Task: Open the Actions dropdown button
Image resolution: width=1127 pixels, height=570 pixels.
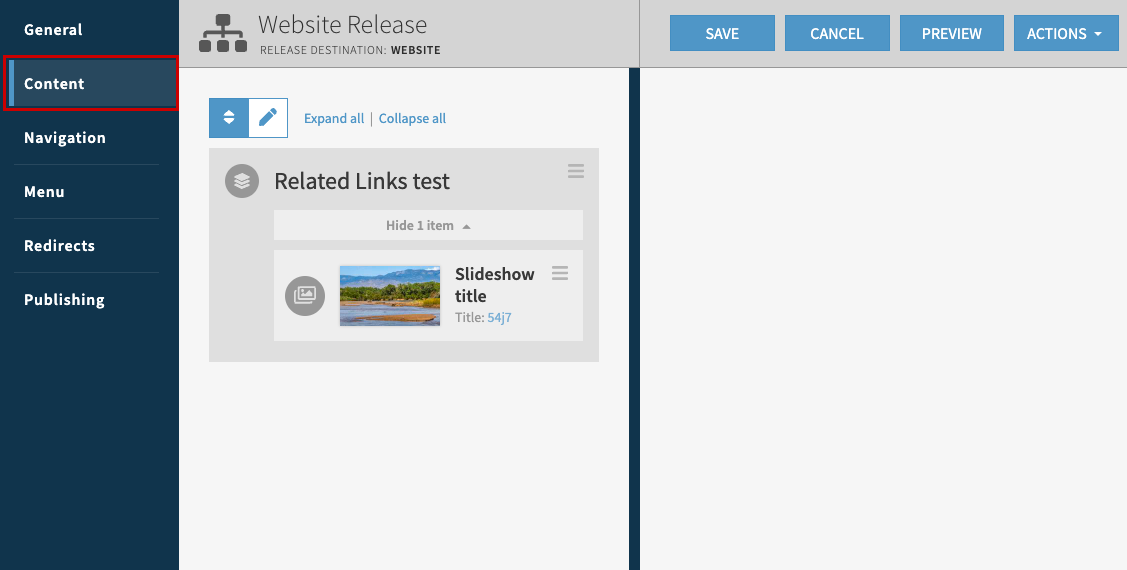Action: coord(1065,33)
